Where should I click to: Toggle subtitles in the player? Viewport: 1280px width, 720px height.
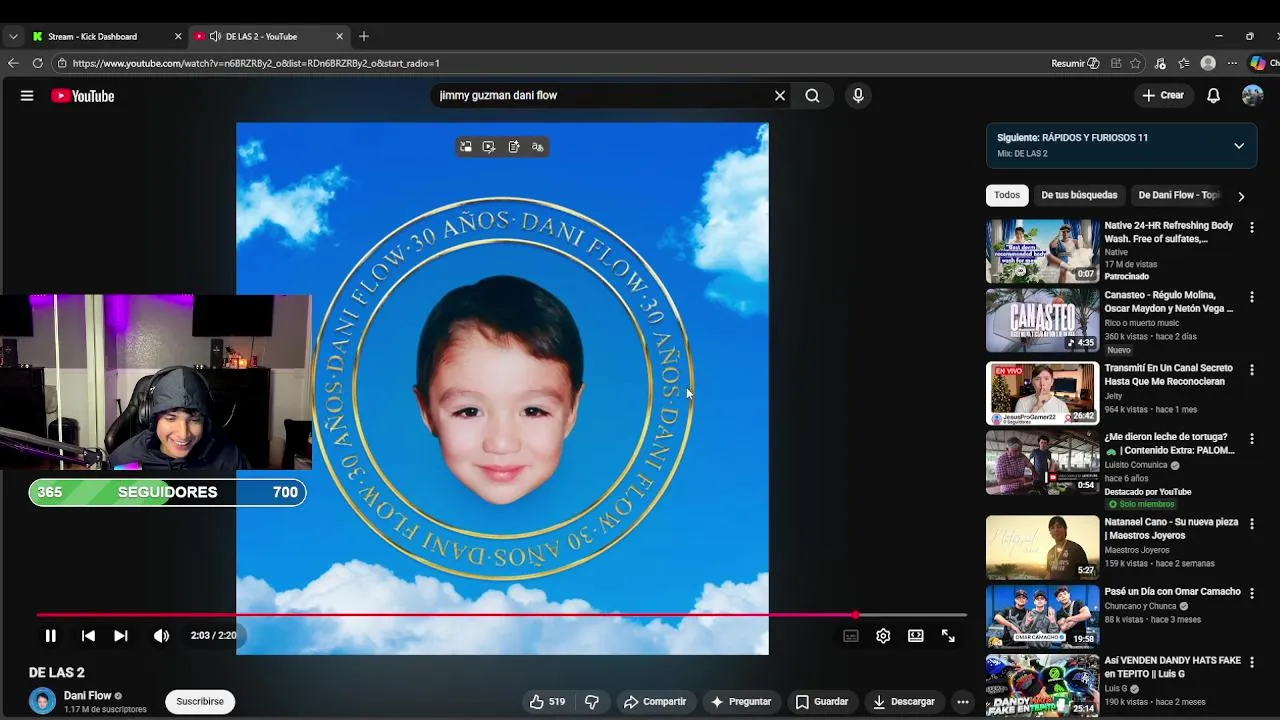851,636
